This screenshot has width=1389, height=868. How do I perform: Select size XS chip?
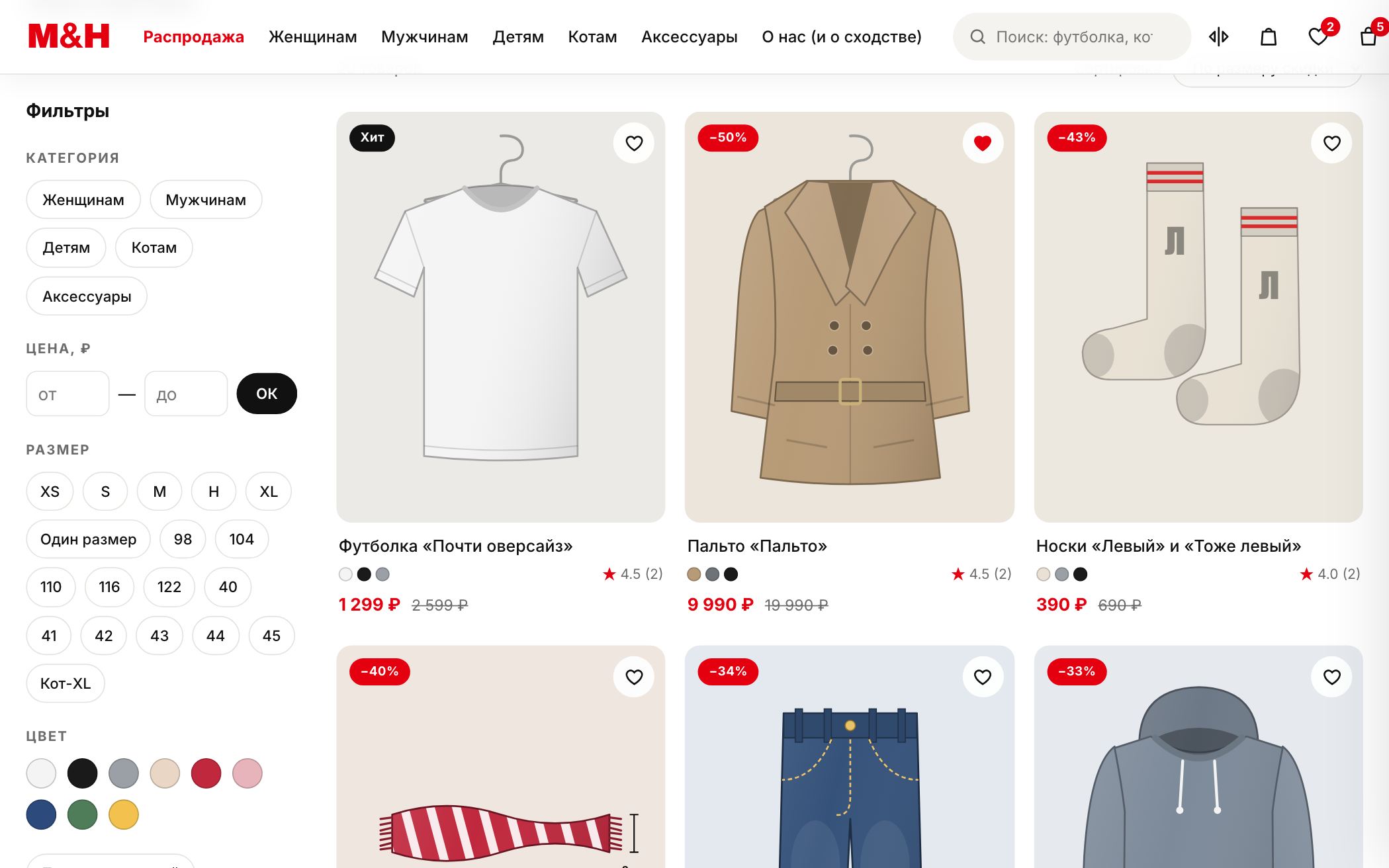pyautogui.click(x=50, y=492)
